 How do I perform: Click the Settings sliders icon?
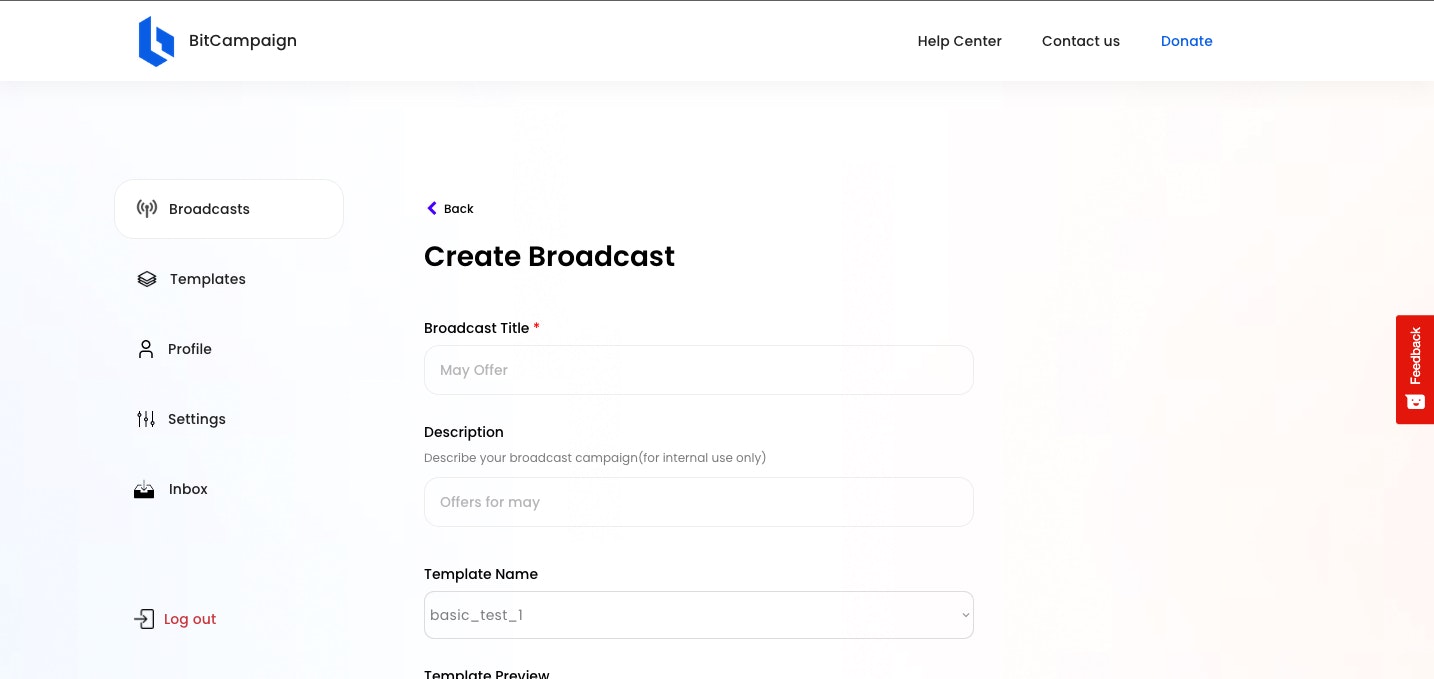146,419
